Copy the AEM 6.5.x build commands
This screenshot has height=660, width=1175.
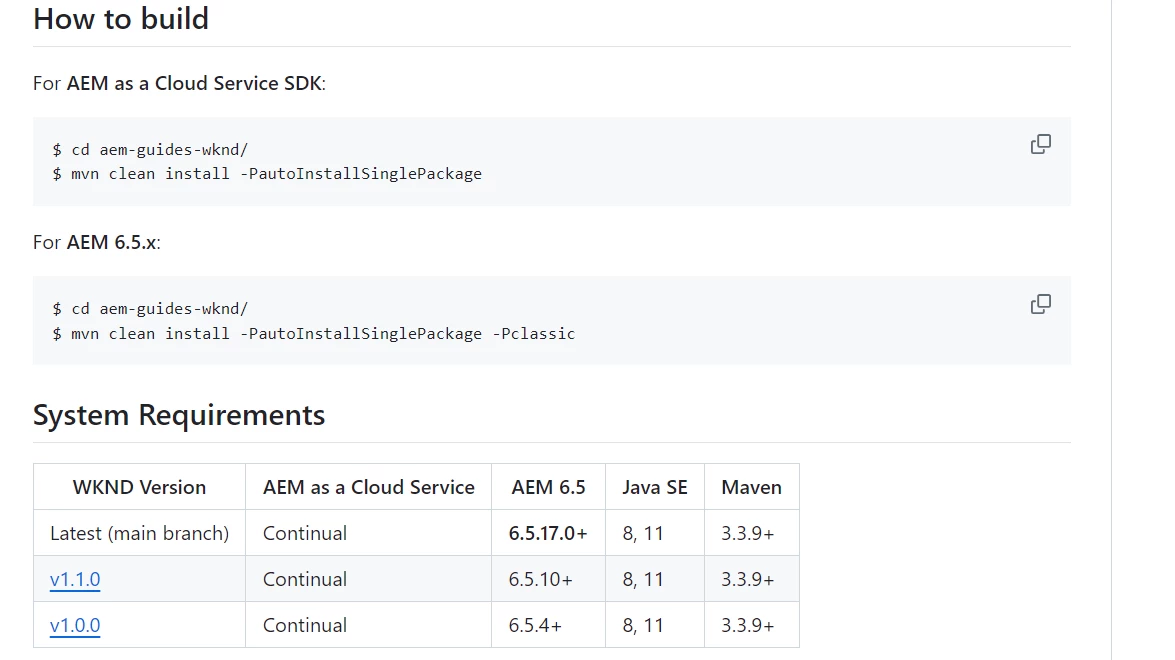click(x=1040, y=304)
